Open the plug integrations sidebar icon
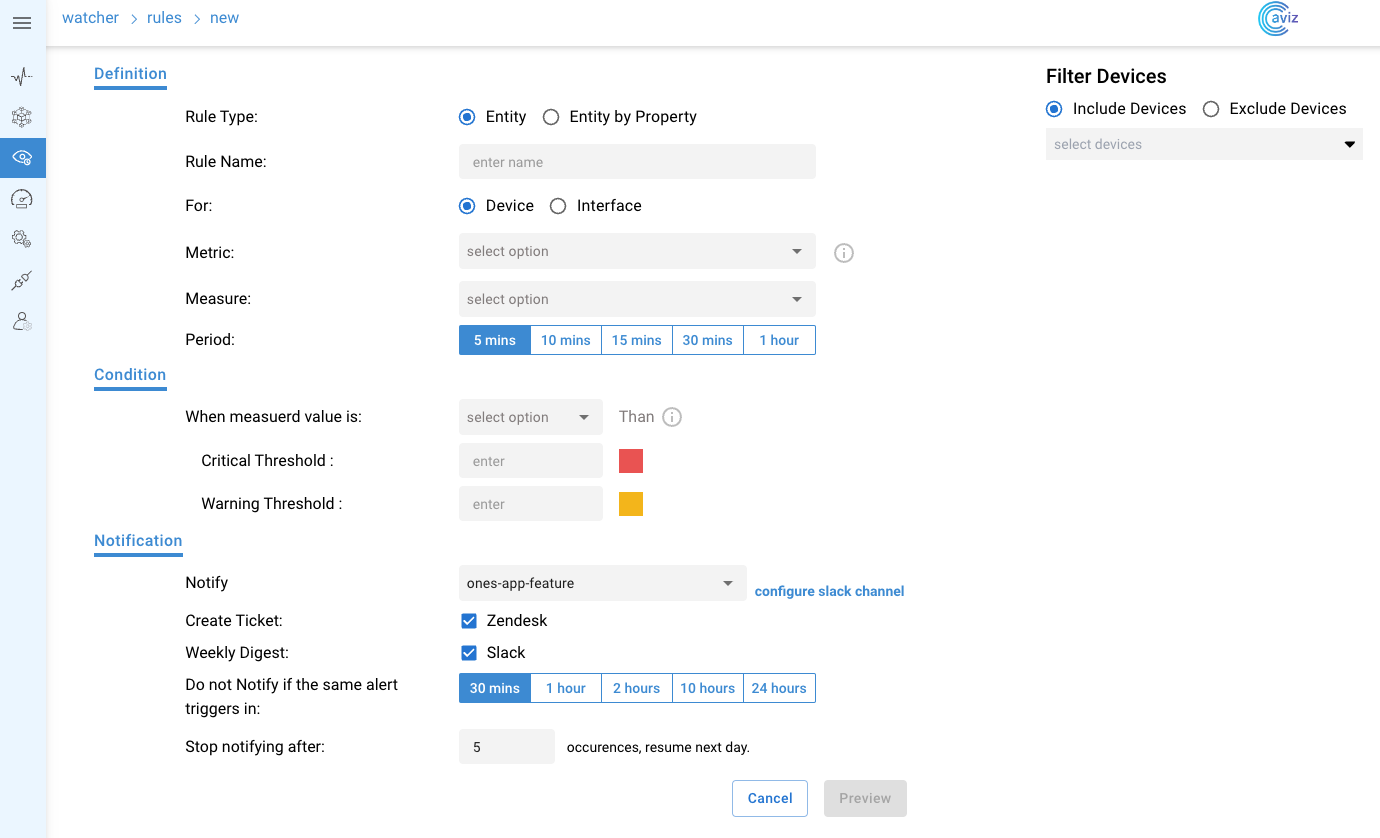The height and width of the screenshot is (838, 1380). pyautogui.click(x=22, y=281)
